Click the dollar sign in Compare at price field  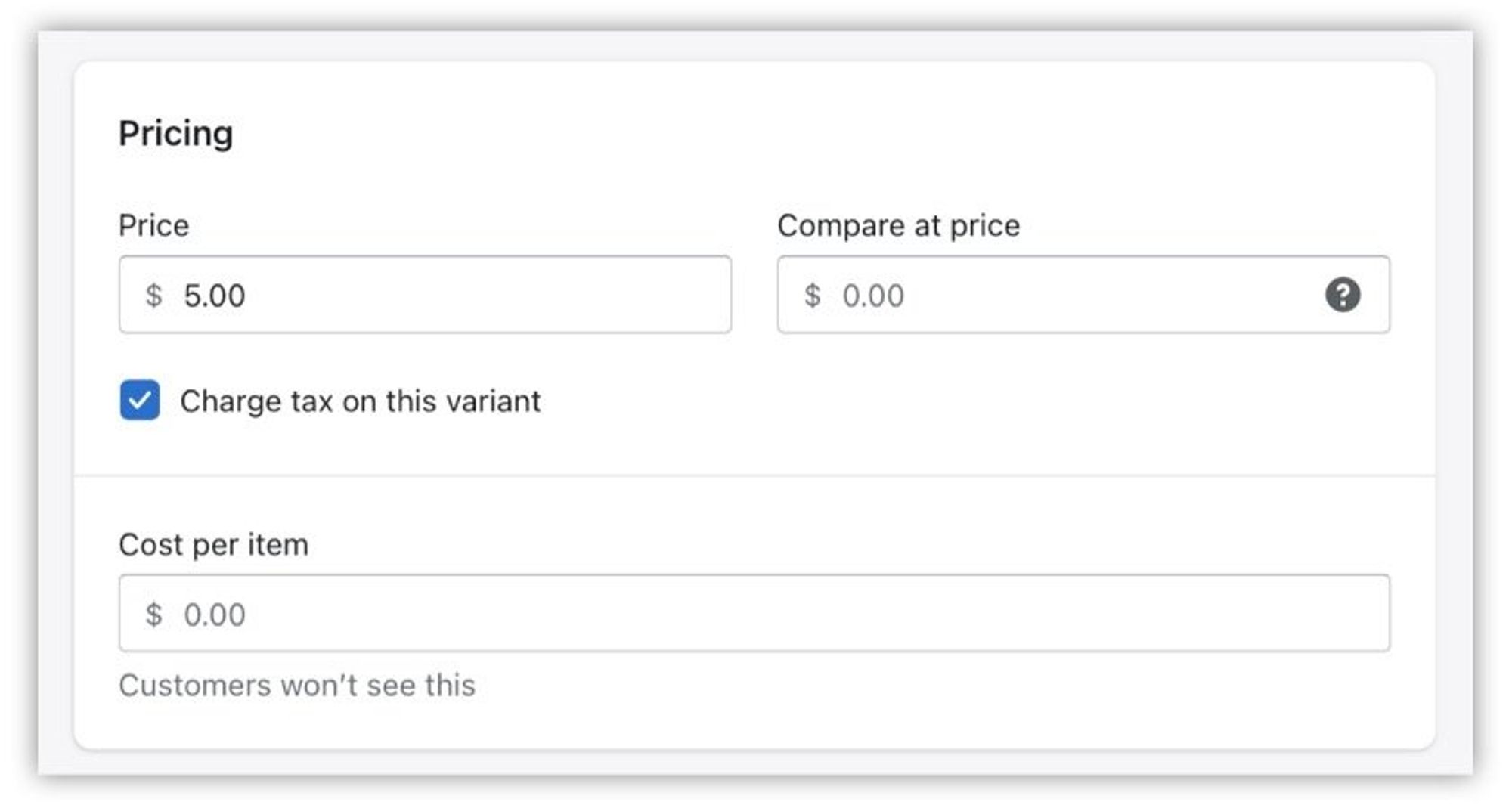coord(813,295)
